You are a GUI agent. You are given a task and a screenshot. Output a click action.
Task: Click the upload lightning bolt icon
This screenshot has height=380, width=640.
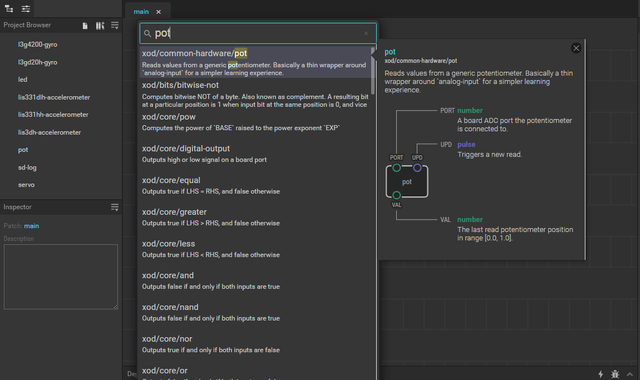(600, 374)
